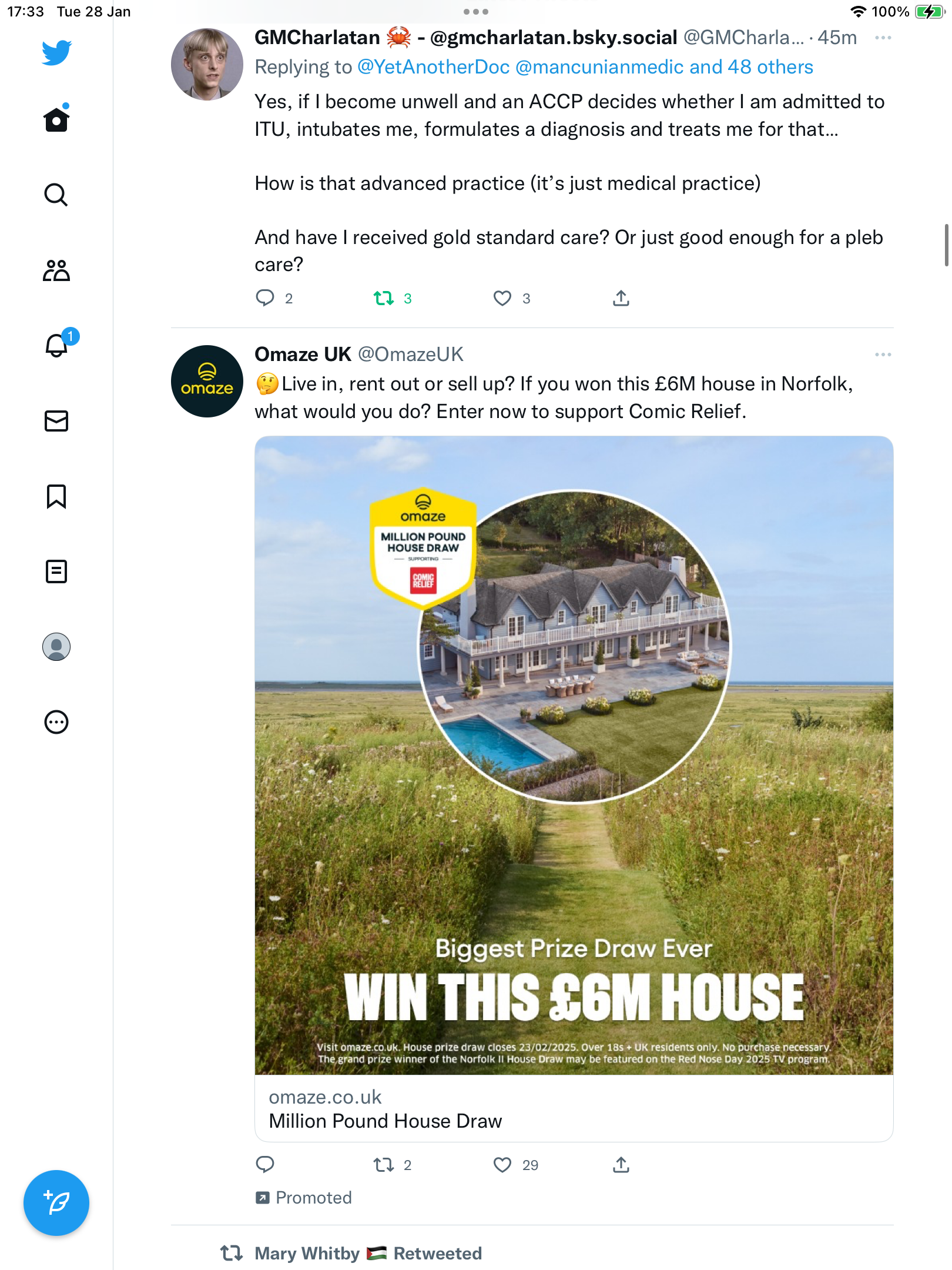Open Bookmarks in sidebar

point(56,496)
